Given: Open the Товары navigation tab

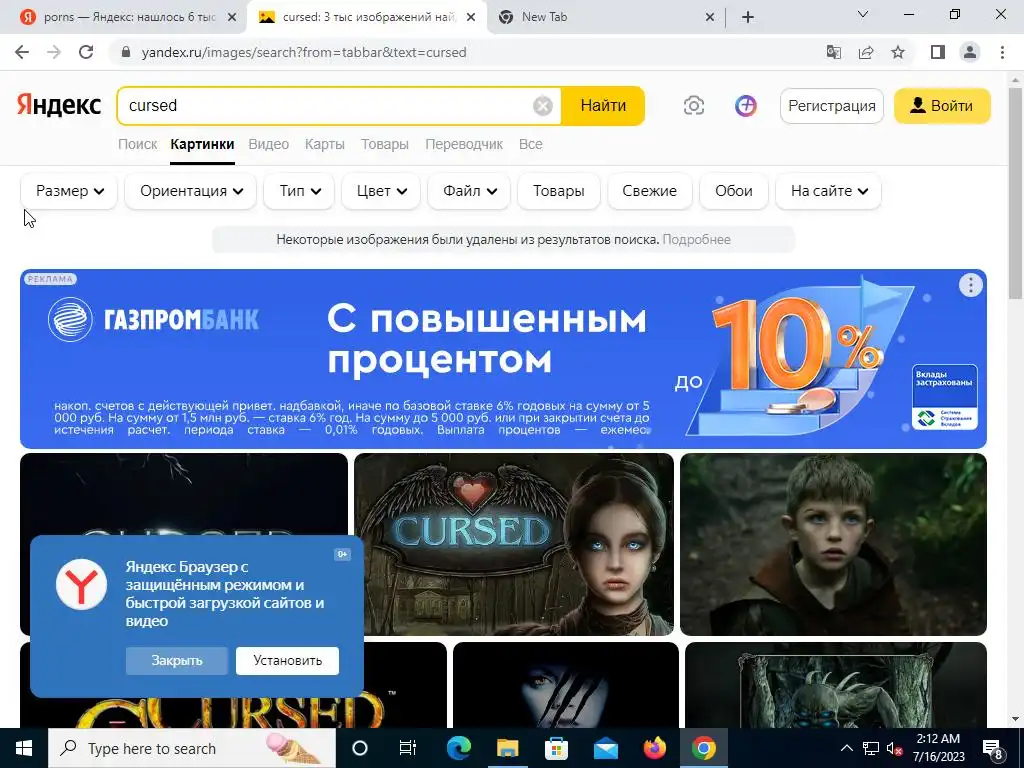Looking at the screenshot, I should tap(385, 144).
